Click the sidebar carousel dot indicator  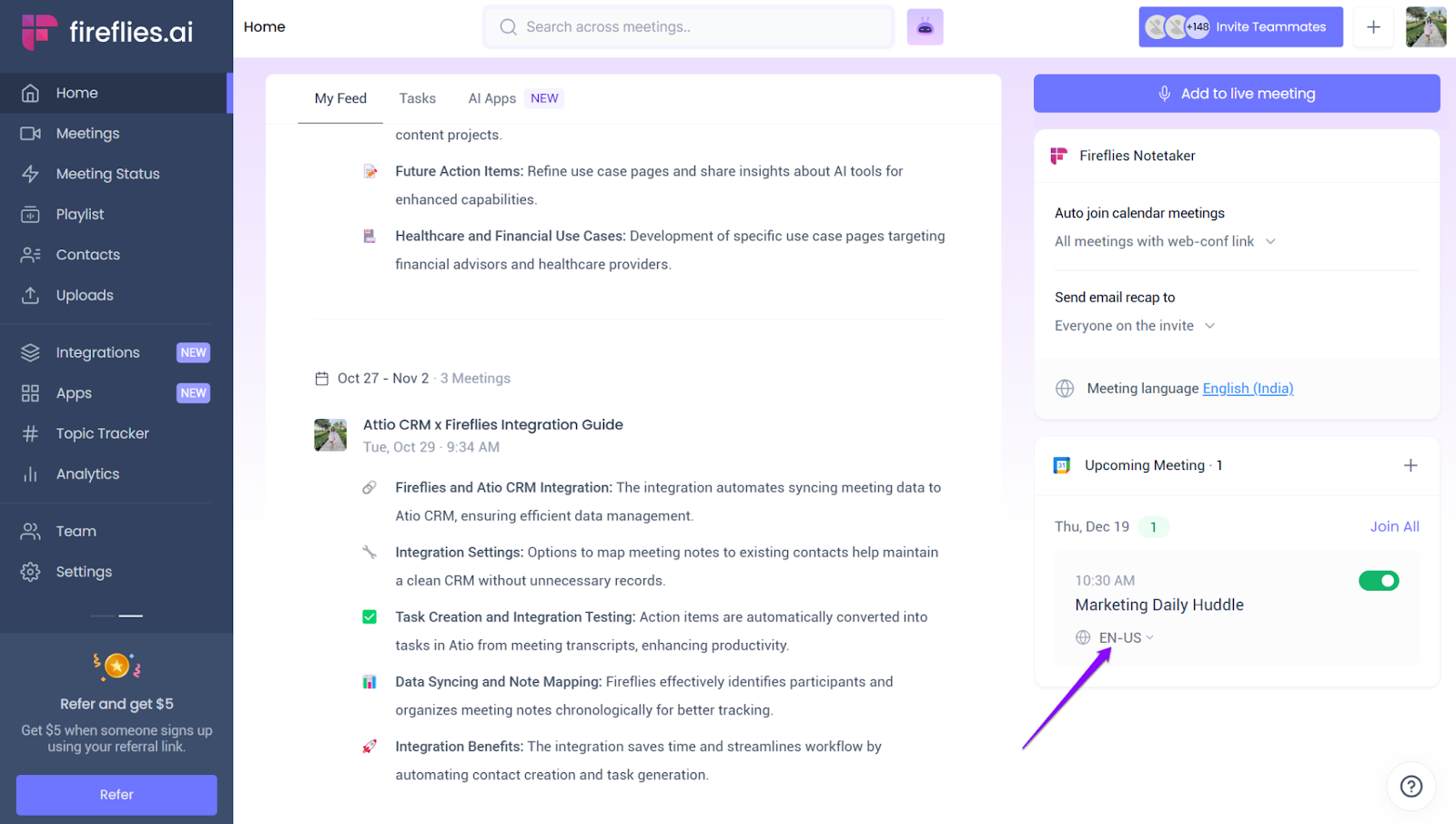point(116,615)
